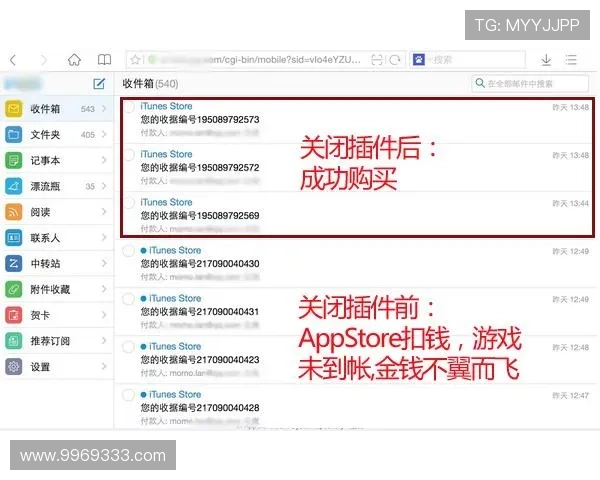Click the 543 inbox unread count
Viewport: 600px width, 480px height.
[88, 109]
